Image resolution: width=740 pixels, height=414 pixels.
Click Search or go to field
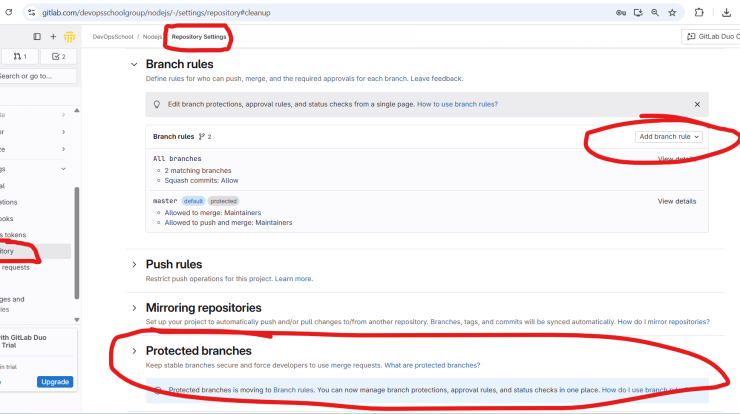38,76
